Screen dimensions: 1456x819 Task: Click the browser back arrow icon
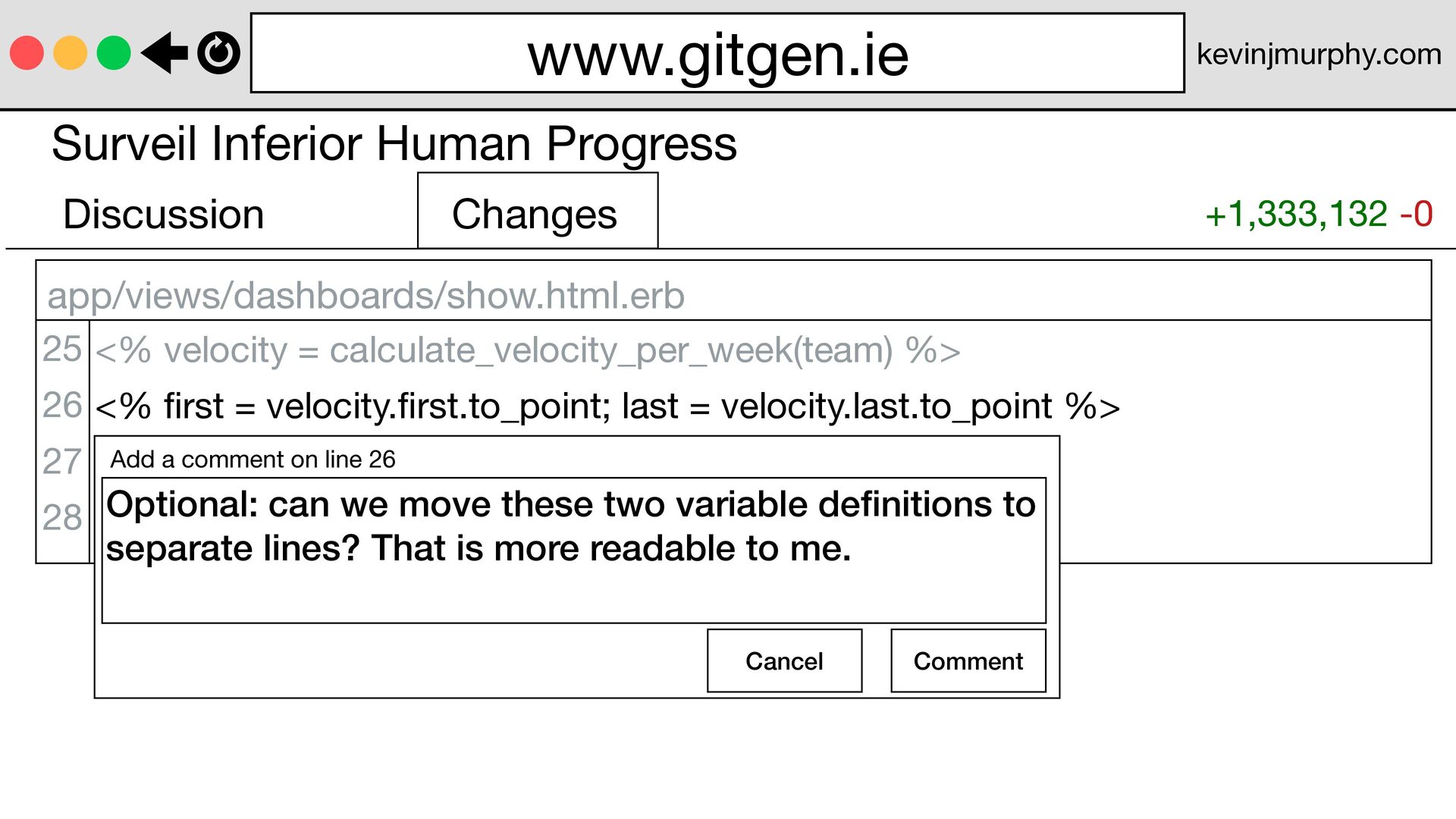click(x=165, y=53)
